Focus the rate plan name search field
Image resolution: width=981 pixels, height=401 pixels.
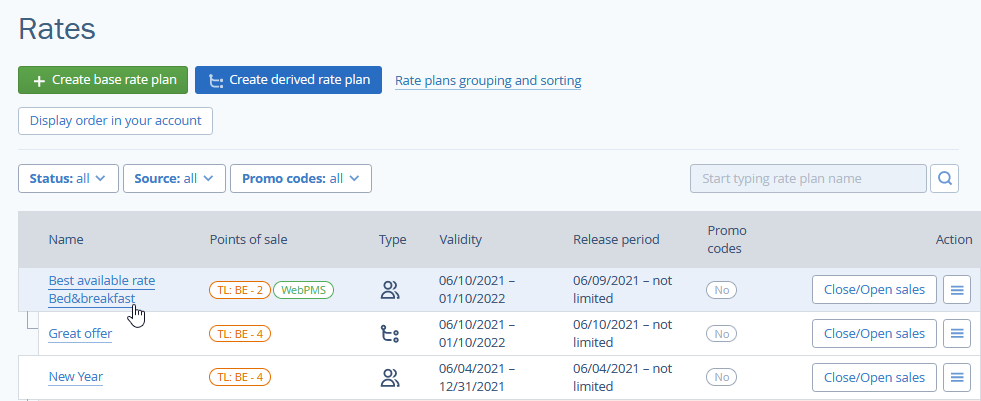coord(808,179)
